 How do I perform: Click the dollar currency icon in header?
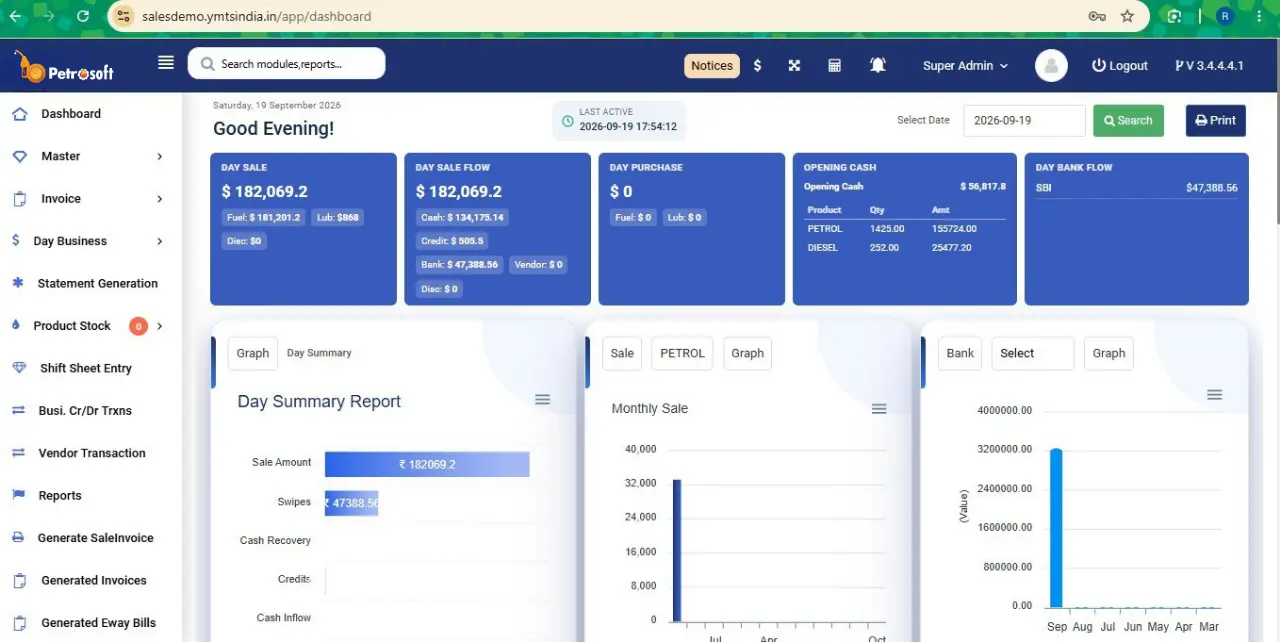pyautogui.click(x=757, y=66)
